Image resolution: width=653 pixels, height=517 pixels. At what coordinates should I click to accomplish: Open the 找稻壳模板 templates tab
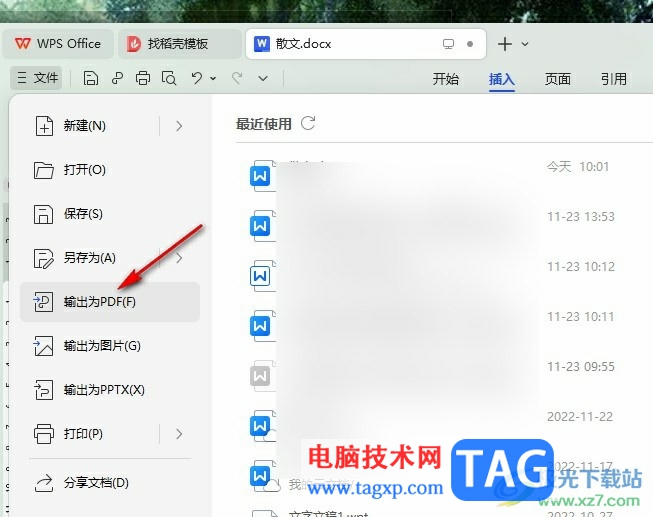[179, 44]
